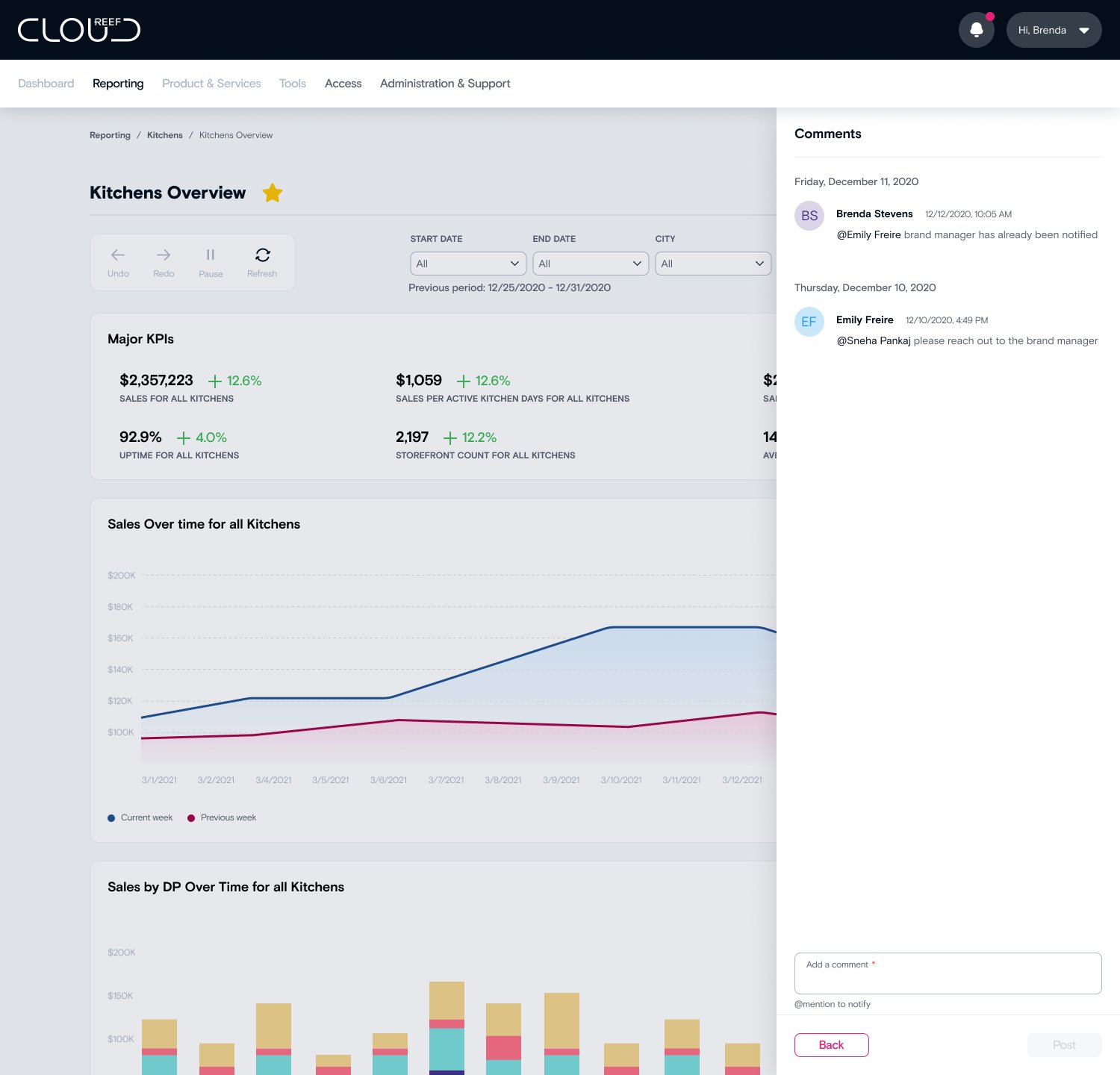The image size is (1120, 1075).
Task: Refresh the dashboard data
Action: tap(262, 263)
